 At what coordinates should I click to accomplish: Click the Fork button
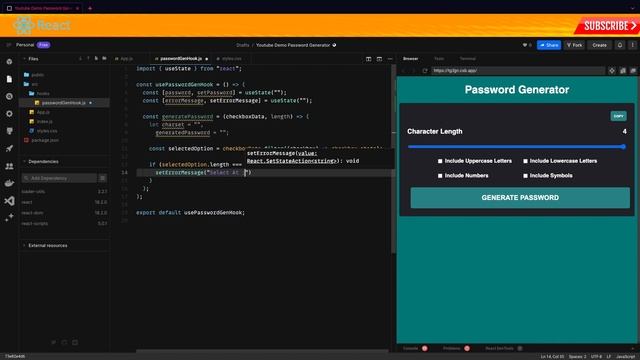tap(575, 45)
